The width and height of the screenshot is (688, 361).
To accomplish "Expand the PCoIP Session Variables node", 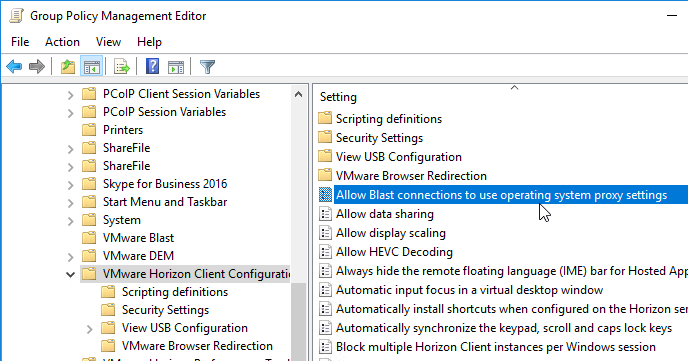I will coord(71,113).
